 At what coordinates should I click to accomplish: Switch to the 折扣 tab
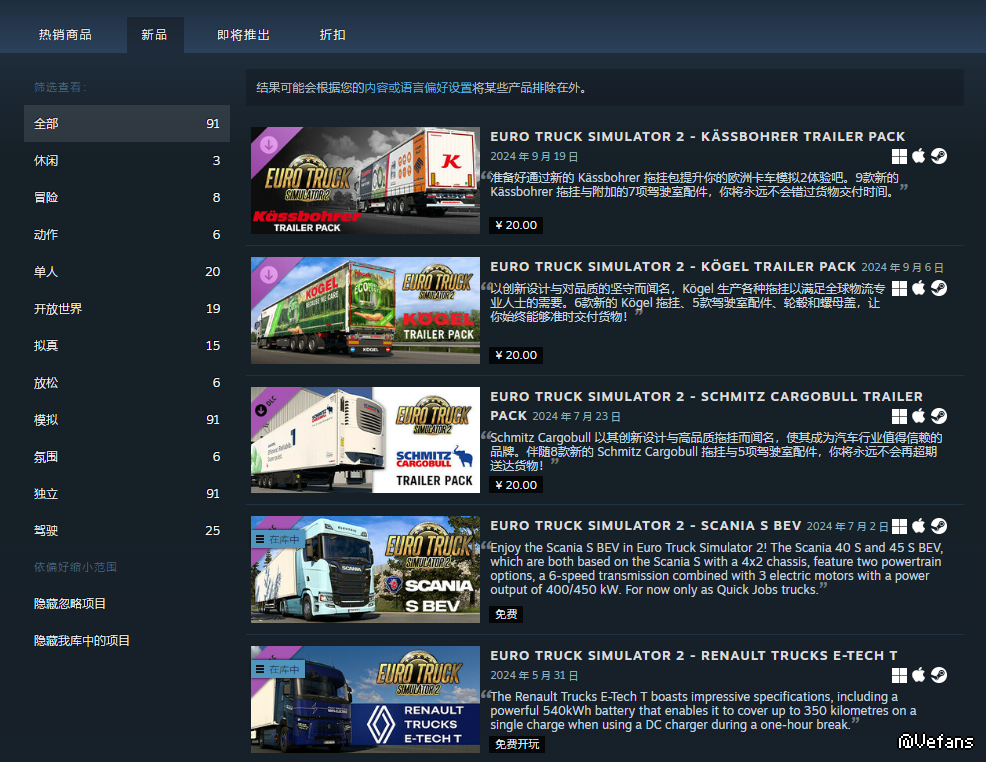pyautogui.click(x=332, y=35)
